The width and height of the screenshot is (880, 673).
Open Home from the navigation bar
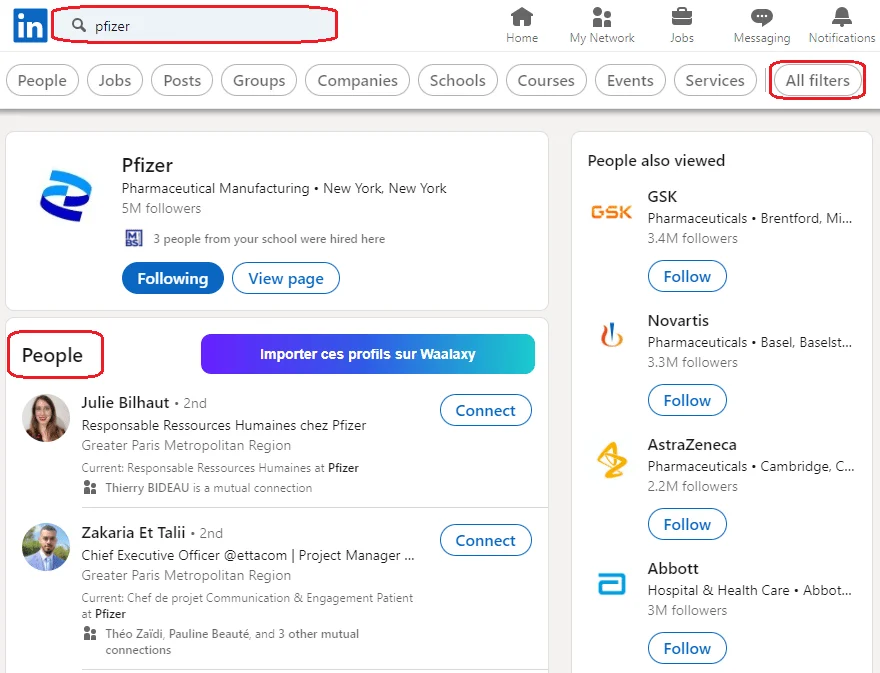pos(522,26)
